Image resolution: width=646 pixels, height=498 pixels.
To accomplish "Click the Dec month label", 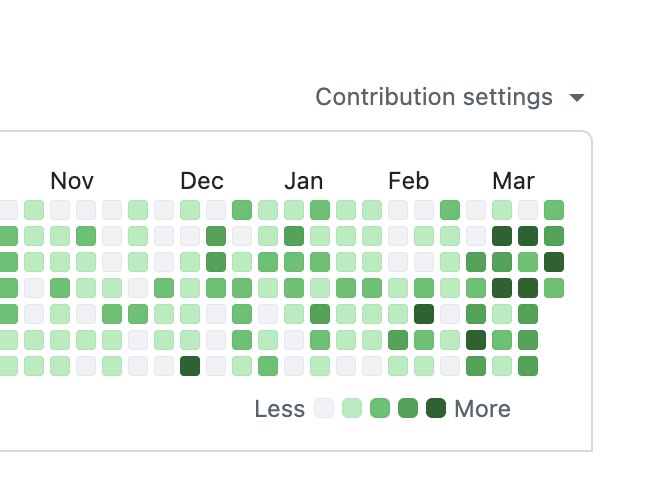I will tap(202, 181).
